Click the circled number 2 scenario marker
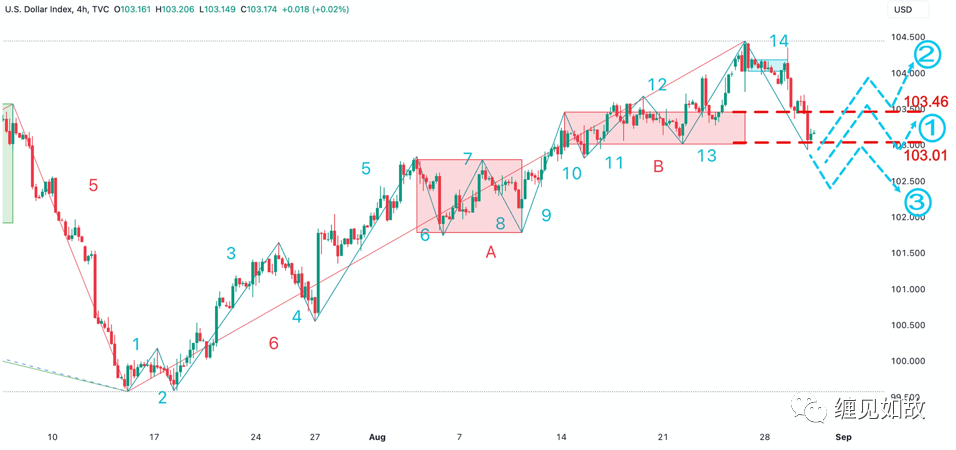956x450 pixels. pos(926,55)
